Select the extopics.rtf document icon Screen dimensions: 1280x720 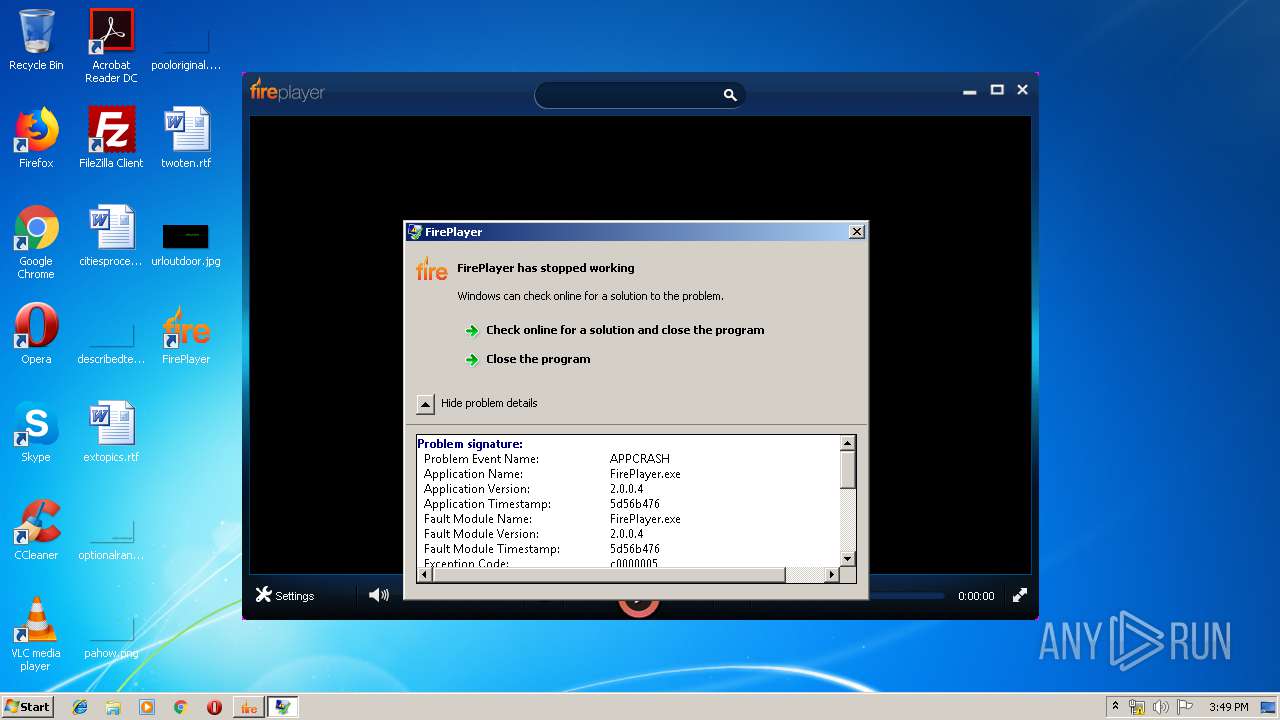[111, 431]
